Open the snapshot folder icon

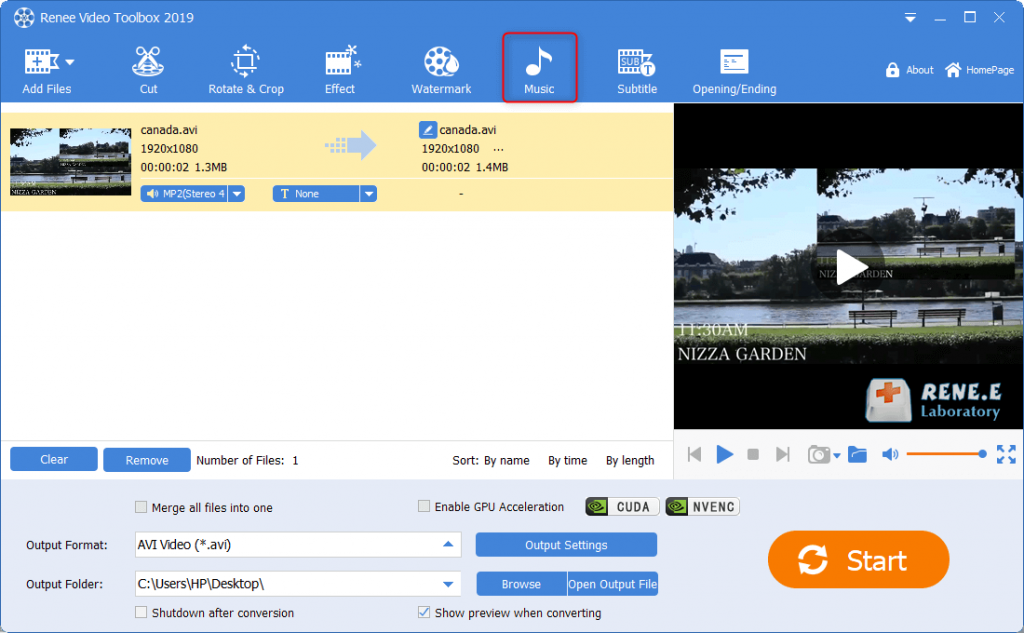(x=857, y=454)
